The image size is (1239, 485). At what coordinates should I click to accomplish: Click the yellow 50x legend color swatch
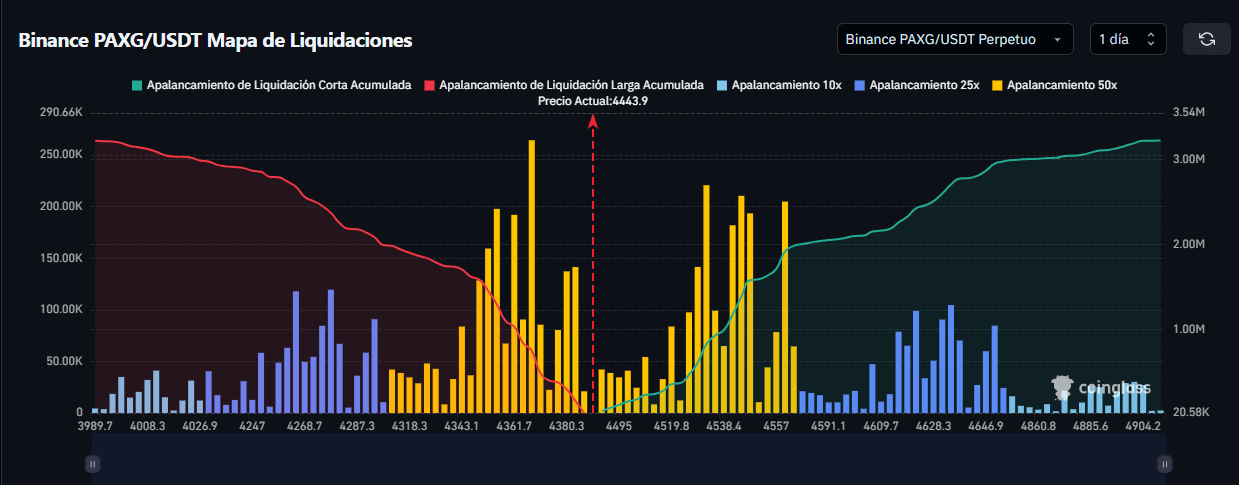998,85
